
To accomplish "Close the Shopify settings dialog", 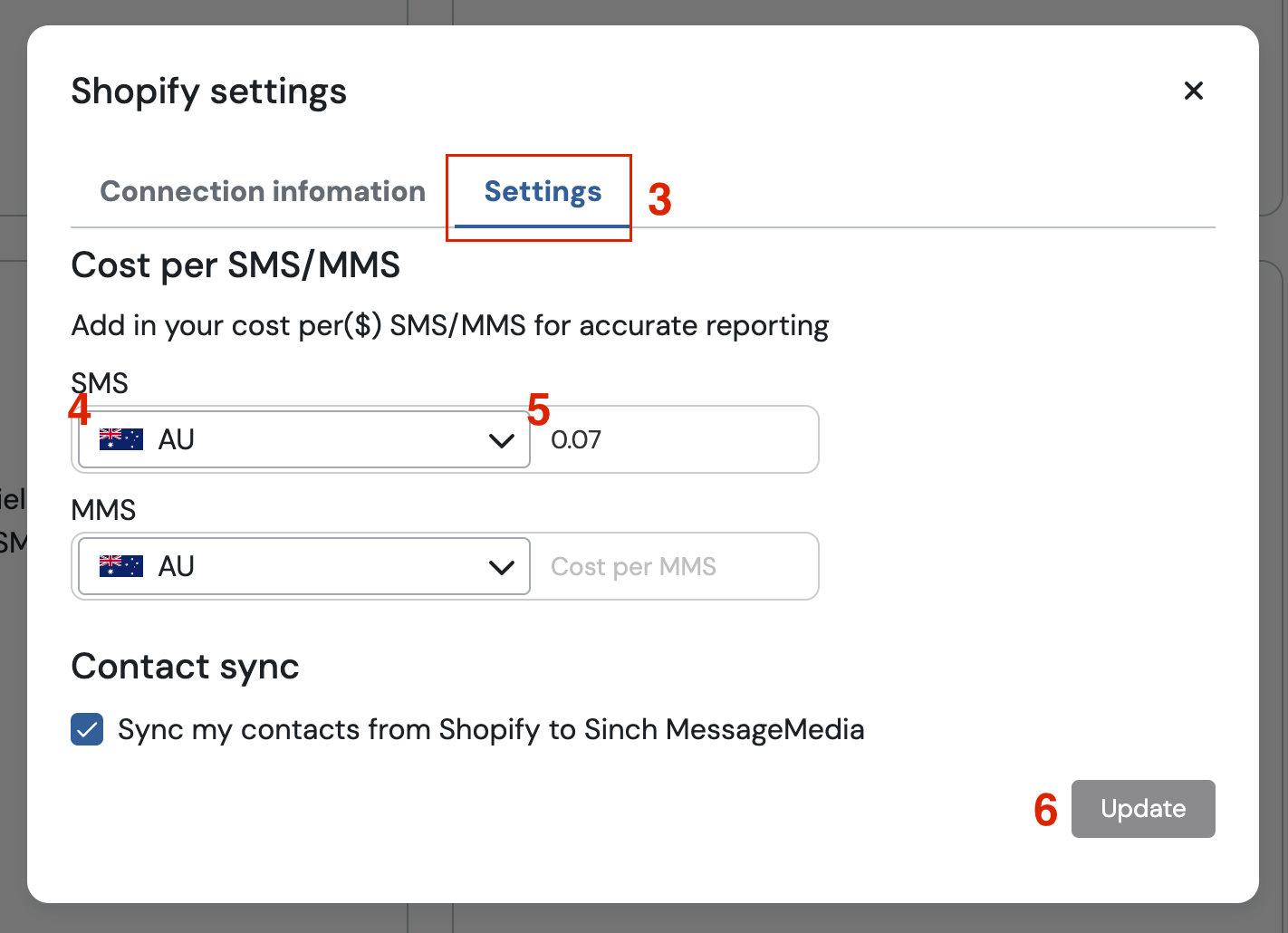I will tap(1193, 91).
